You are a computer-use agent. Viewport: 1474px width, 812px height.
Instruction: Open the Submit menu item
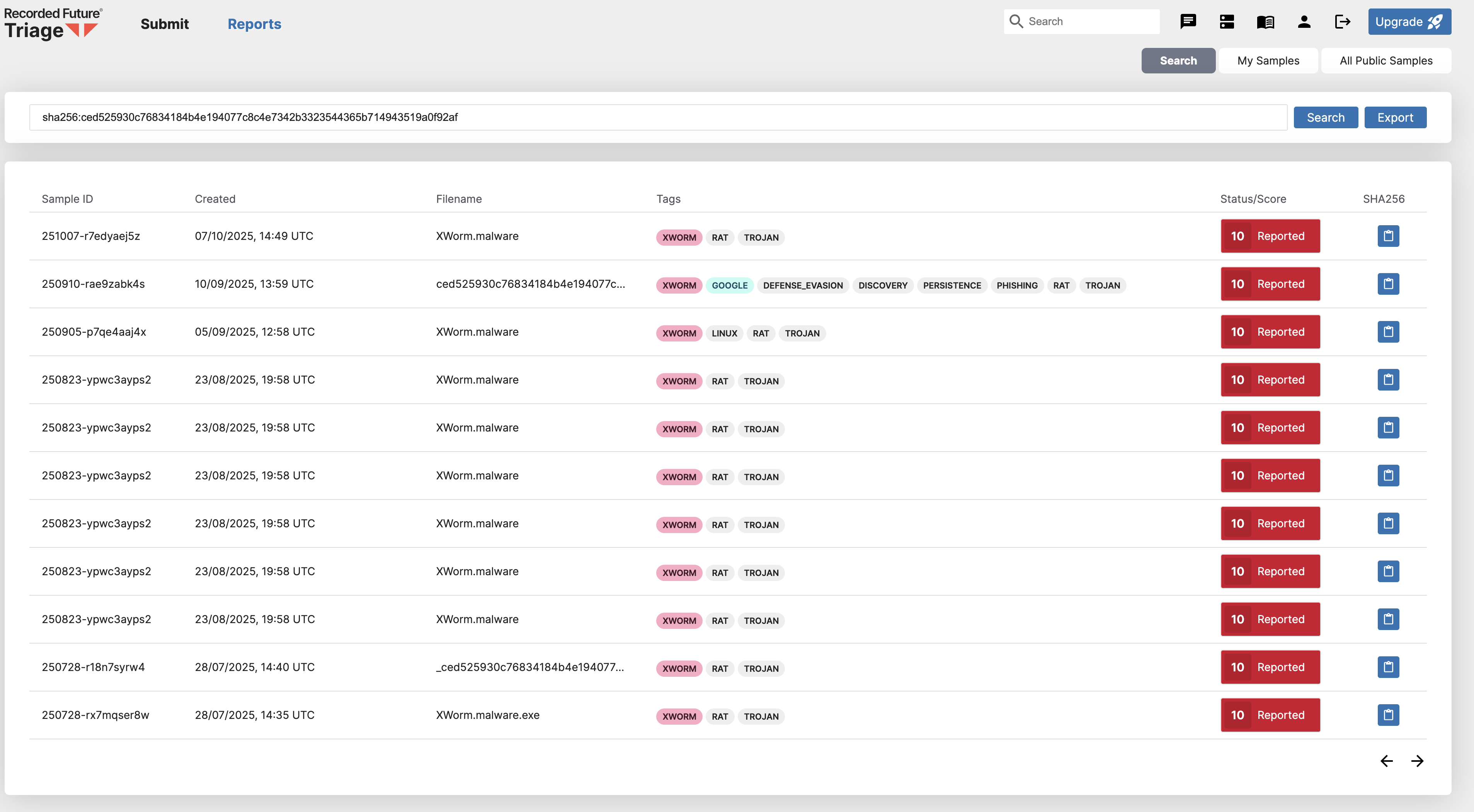[x=164, y=24]
